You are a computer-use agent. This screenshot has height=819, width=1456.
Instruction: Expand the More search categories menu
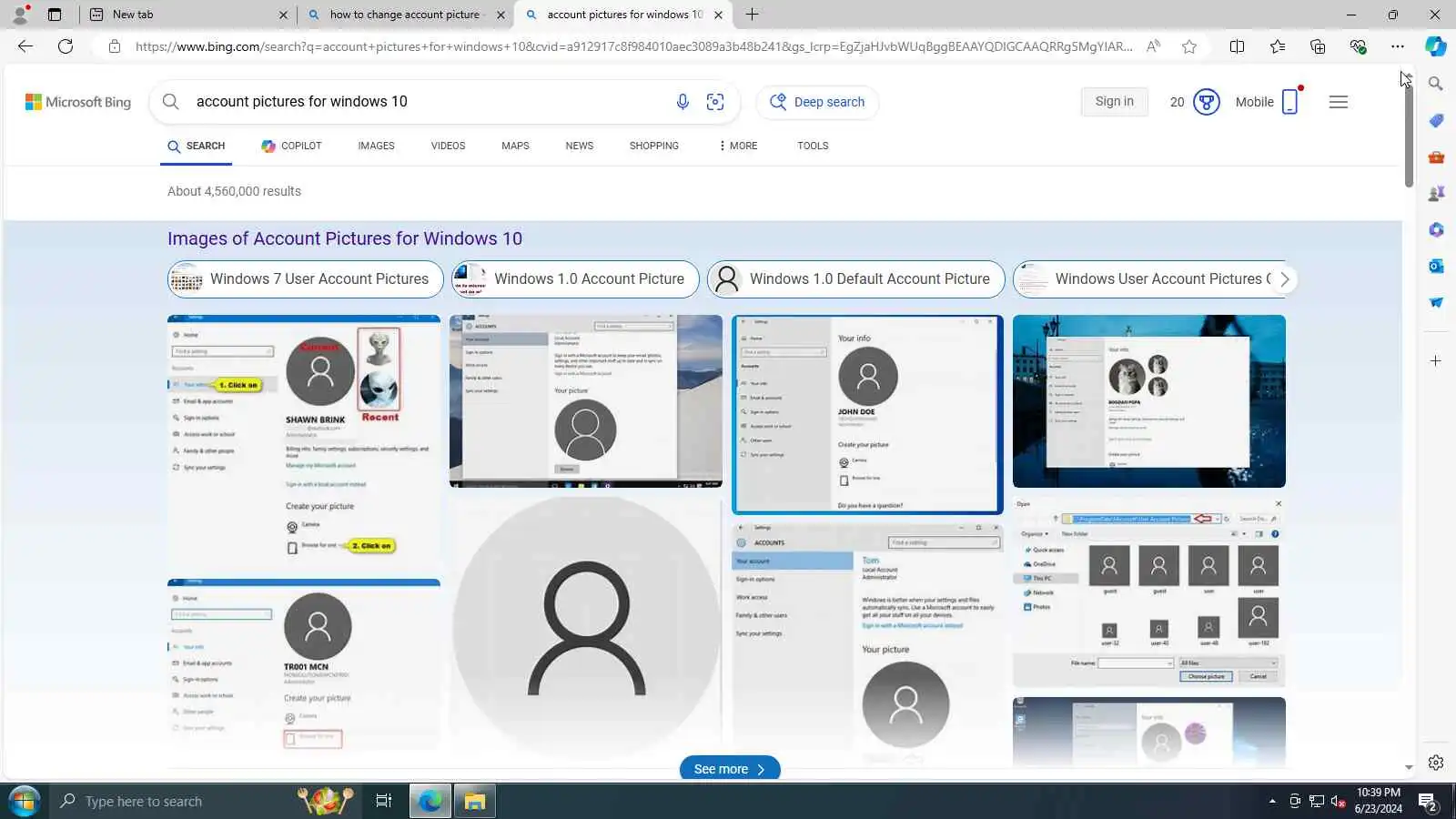click(737, 146)
